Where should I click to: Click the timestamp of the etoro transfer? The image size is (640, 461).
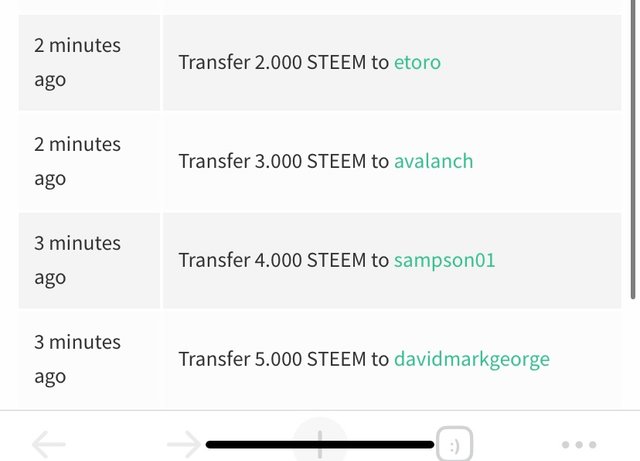[77, 62]
